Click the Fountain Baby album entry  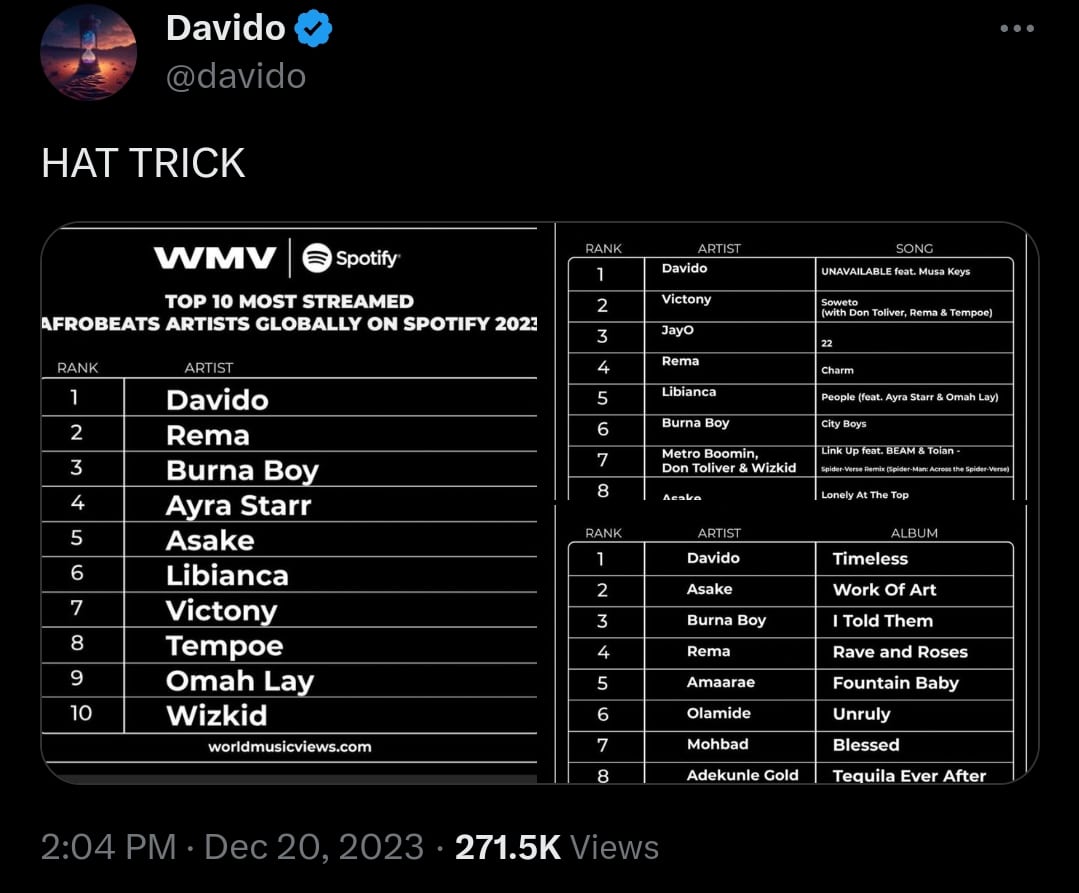point(895,683)
